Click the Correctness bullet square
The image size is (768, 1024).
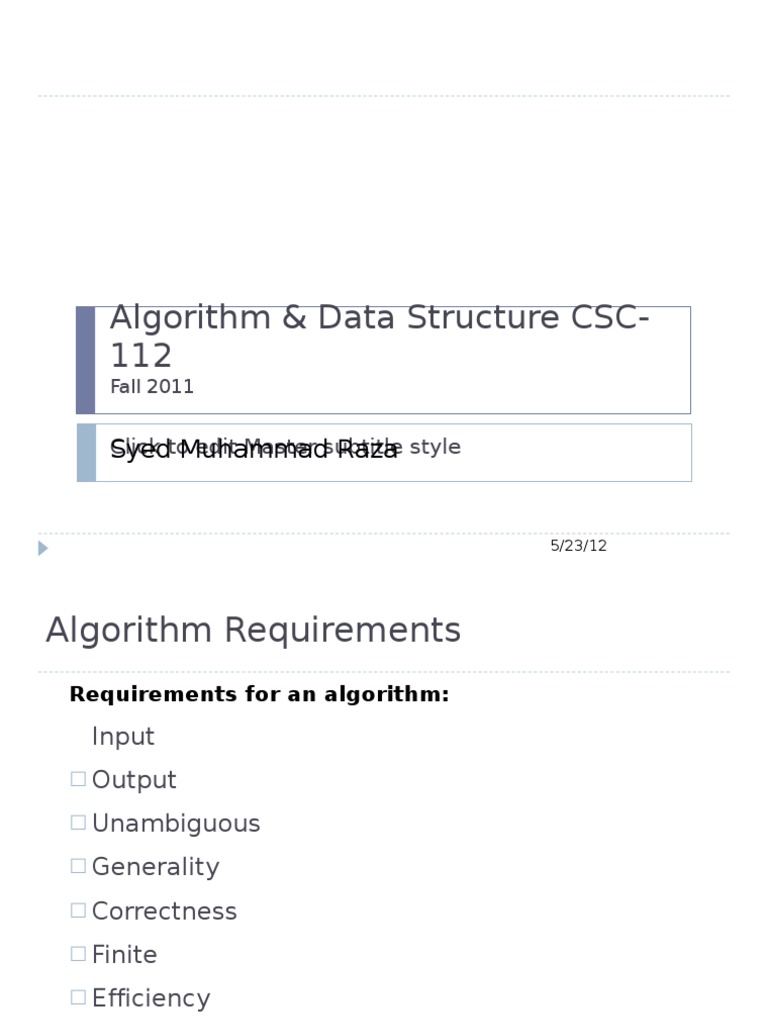point(78,910)
